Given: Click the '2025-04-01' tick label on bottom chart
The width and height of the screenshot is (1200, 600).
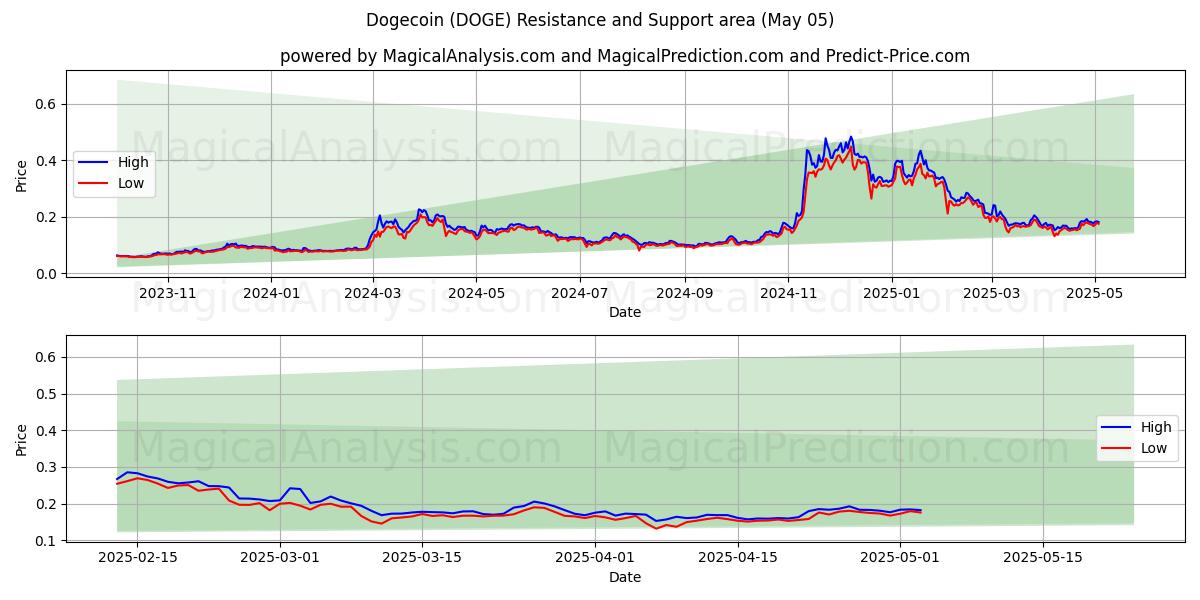Looking at the screenshot, I should point(594,560).
